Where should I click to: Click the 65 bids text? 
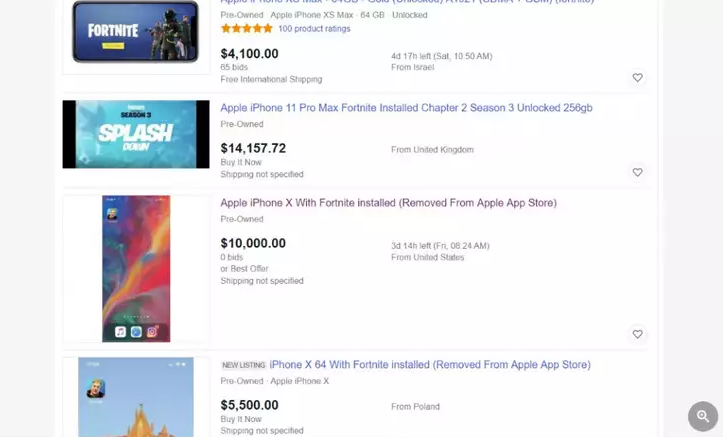point(234,67)
